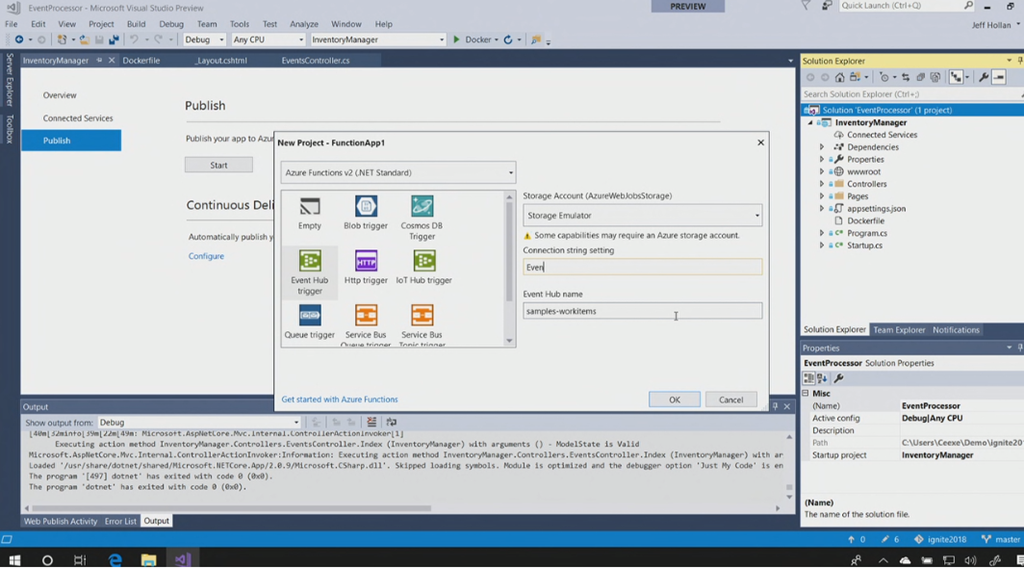The image size is (1024, 568).
Task: Open the Build menu
Action: pyautogui.click(x=136, y=24)
